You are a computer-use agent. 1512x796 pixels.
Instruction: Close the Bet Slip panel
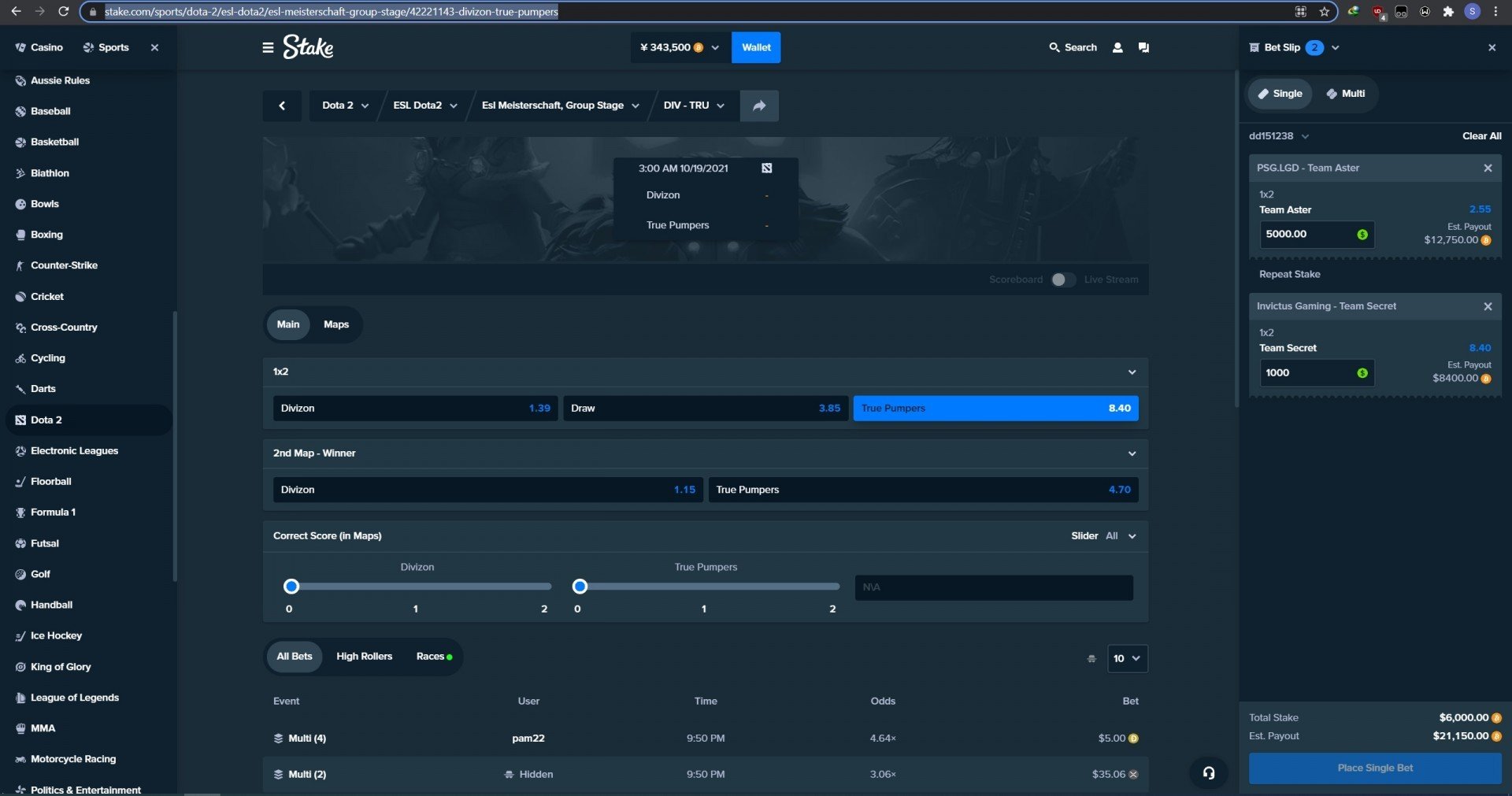[1492, 48]
